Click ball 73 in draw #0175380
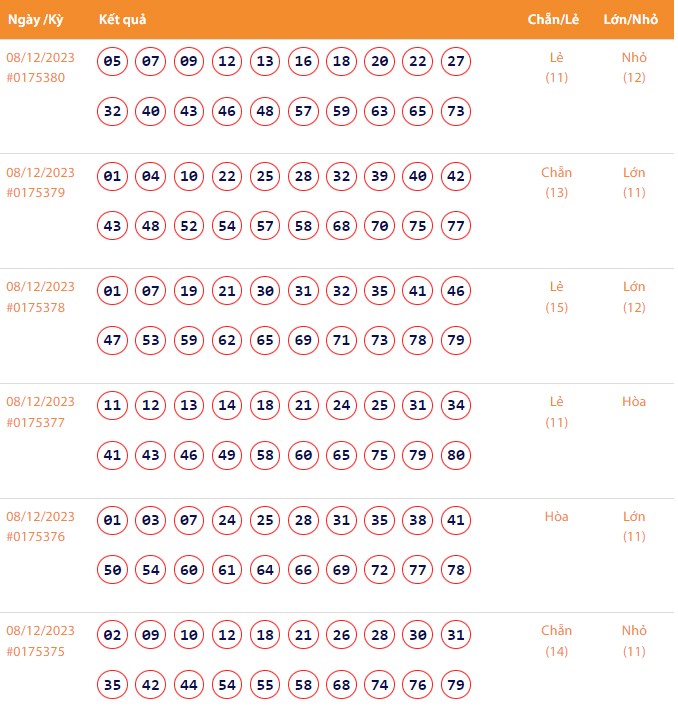Viewport: 678px width, 721px height. point(456,111)
